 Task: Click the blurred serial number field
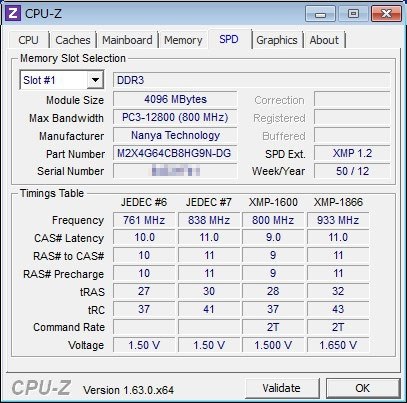175,171
